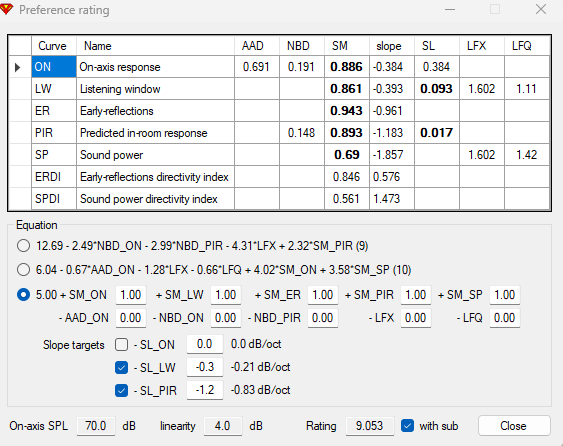
Task: Click the SM_ON weight field
Action: click(x=131, y=295)
